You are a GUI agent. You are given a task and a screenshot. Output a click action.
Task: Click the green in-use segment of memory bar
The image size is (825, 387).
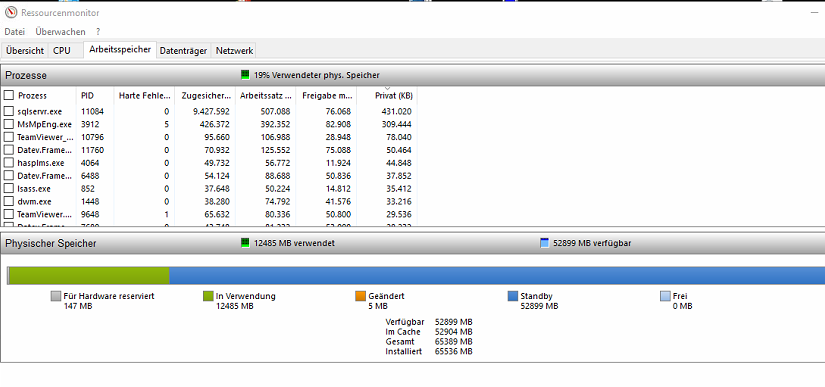[89, 276]
